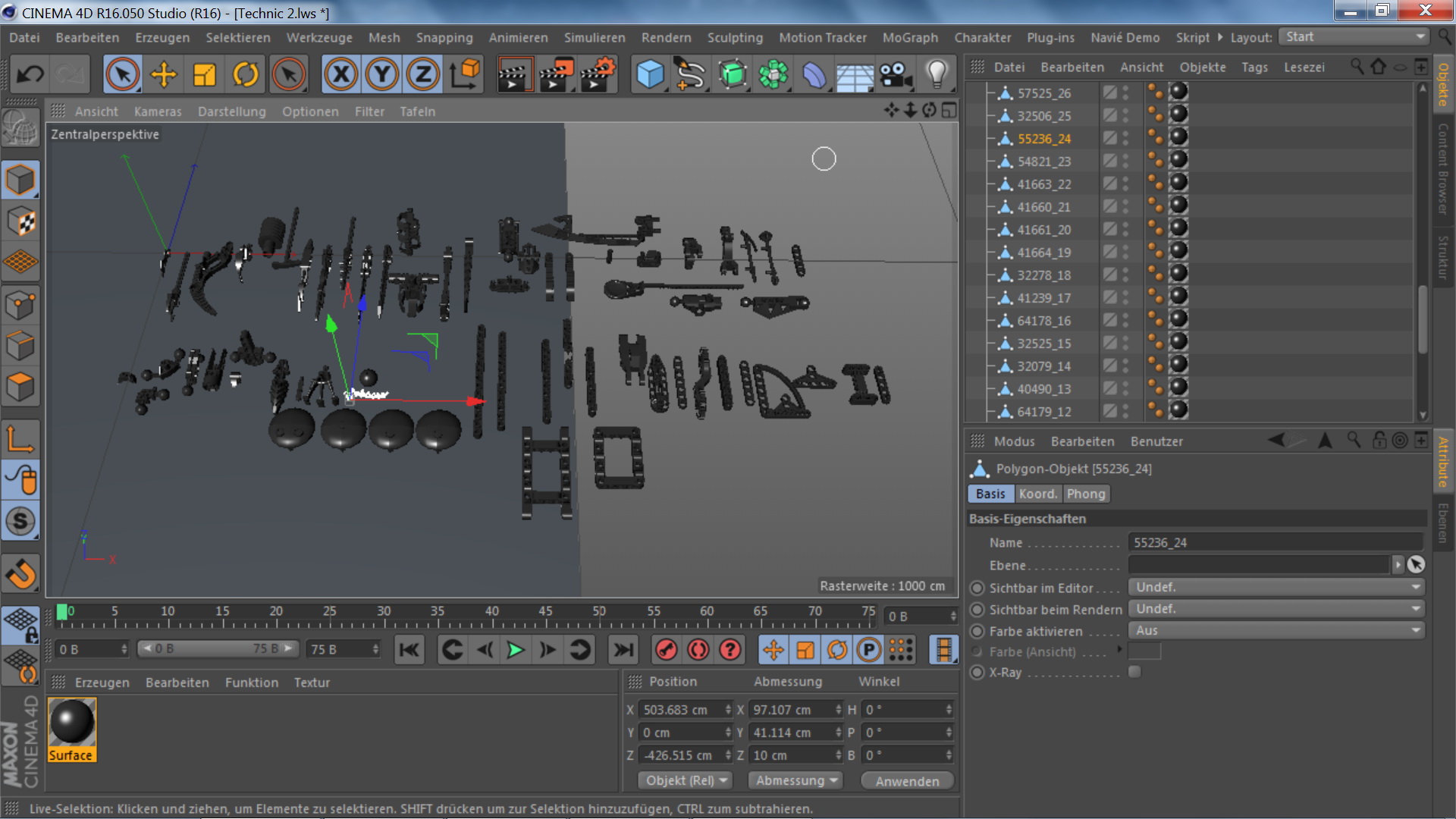
Task: Switch to polygons mode
Action: (20, 388)
